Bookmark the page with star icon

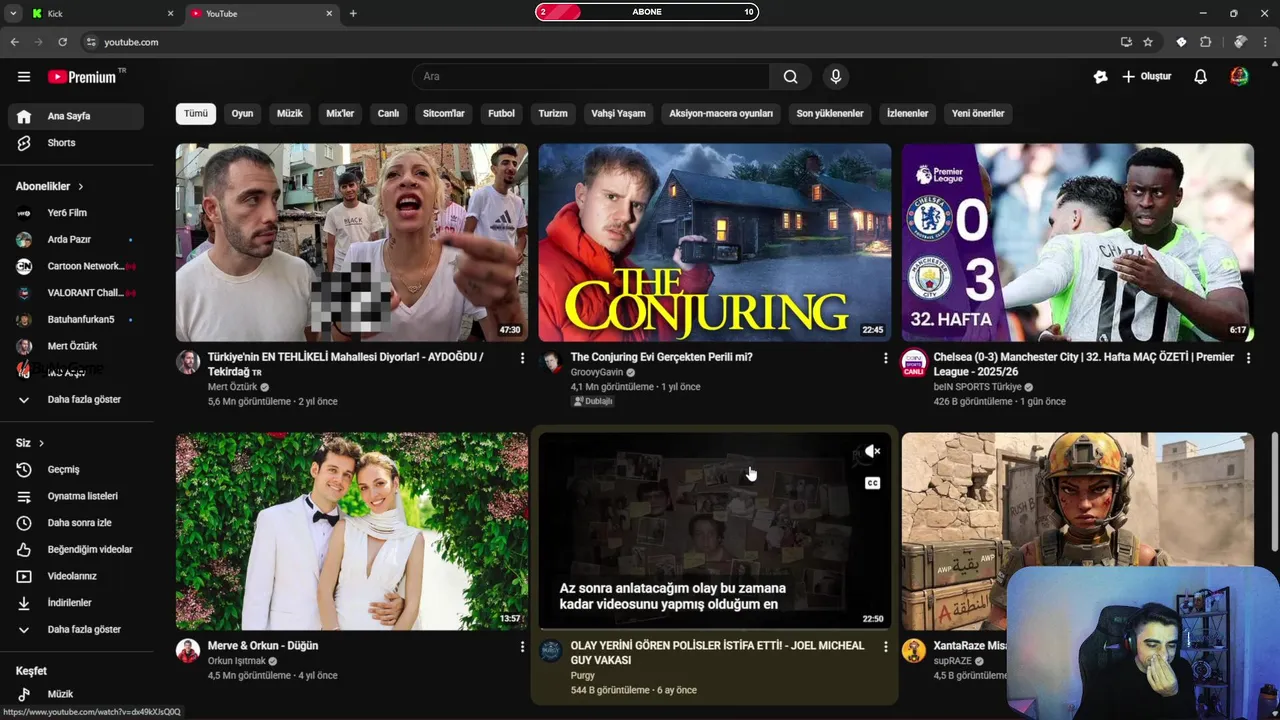(x=1148, y=42)
